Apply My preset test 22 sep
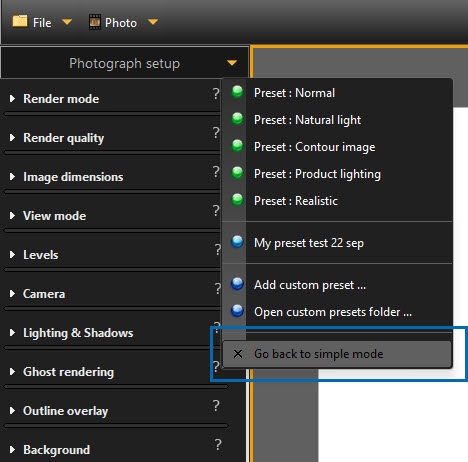468x462 pixels. coord(337,243)
